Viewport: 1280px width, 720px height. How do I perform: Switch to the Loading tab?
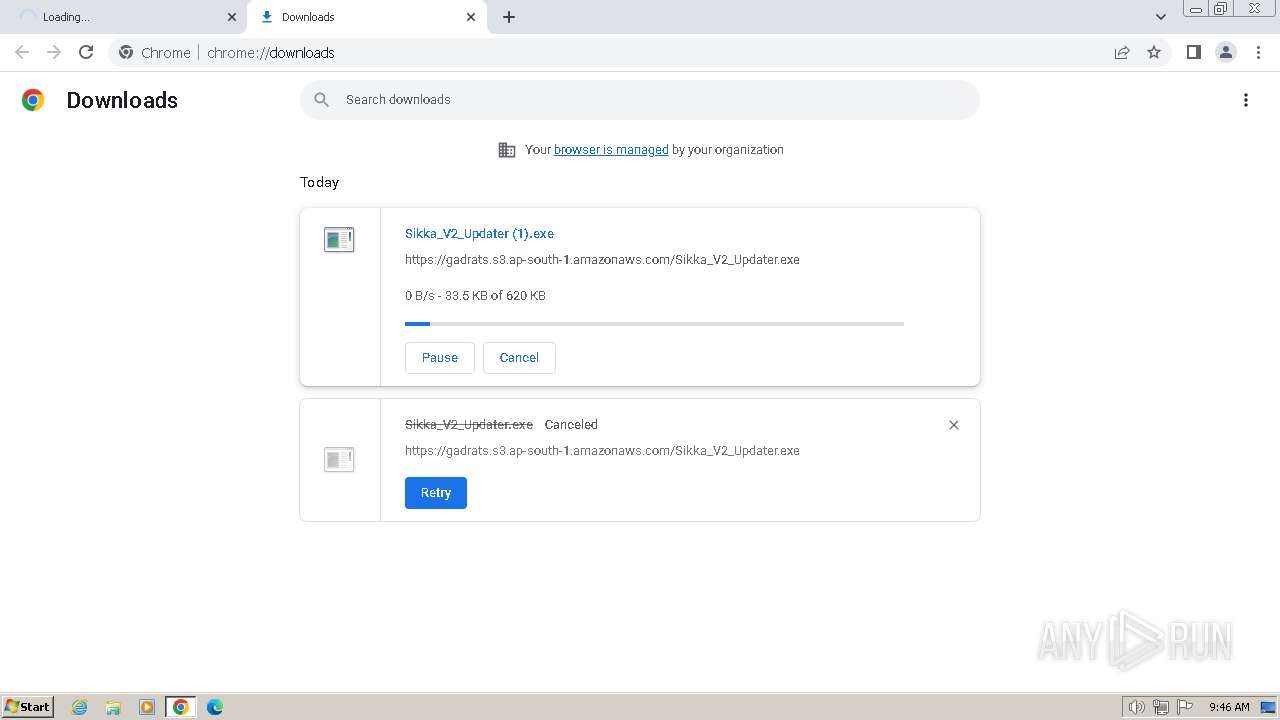[x=123, y=17]
